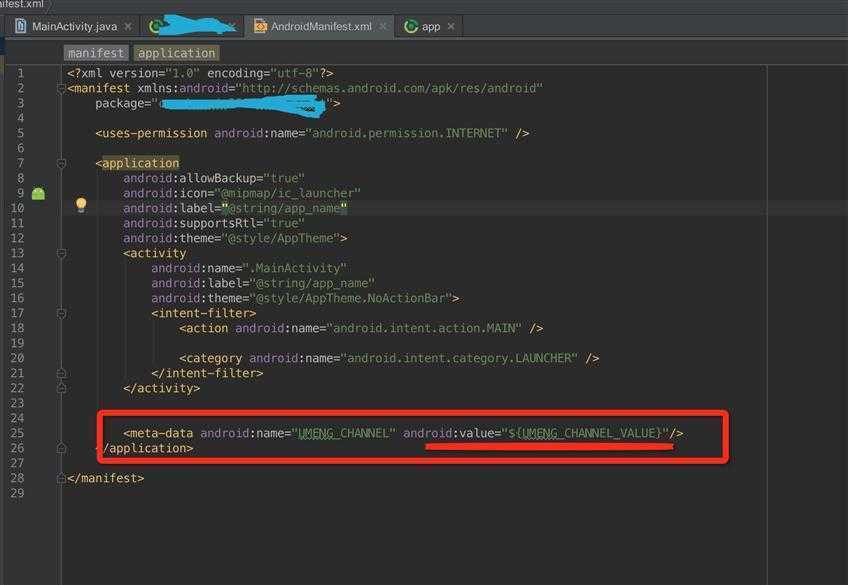Click the android:allowBackup="true" attribute
This screenshot has width=848, height=585.
(214, 178)
